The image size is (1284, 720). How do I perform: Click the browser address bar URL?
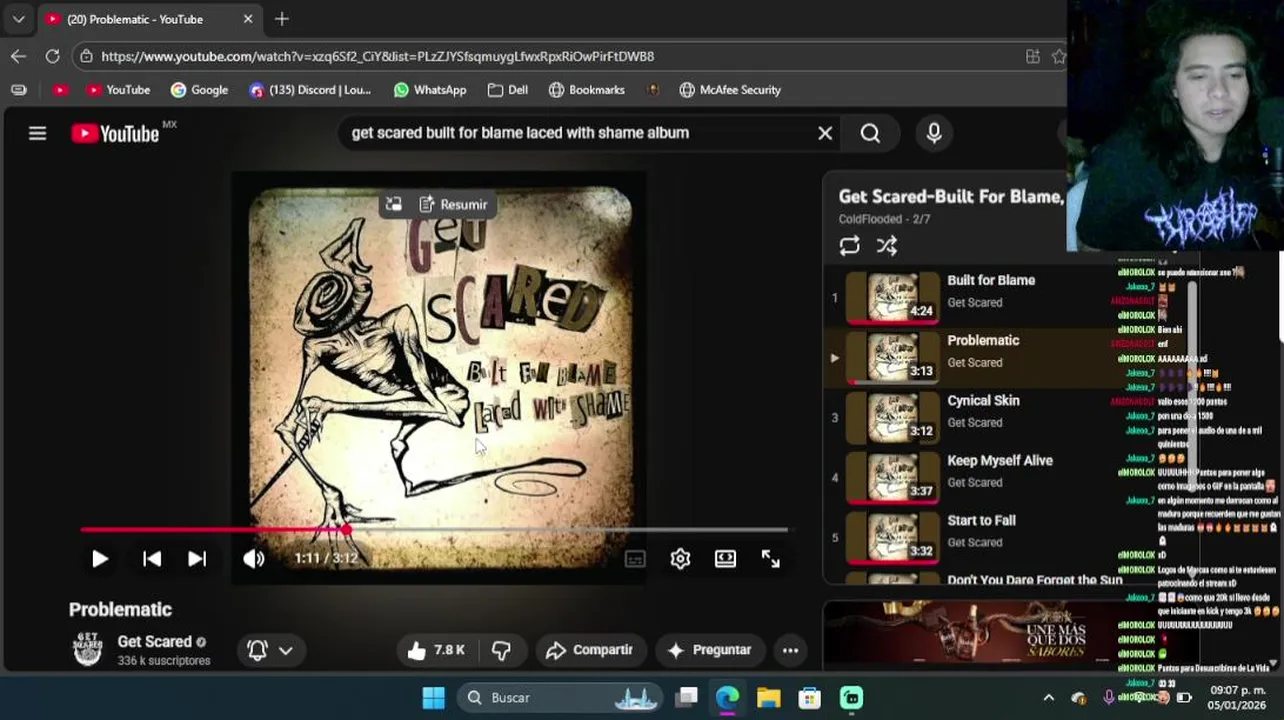377,56
